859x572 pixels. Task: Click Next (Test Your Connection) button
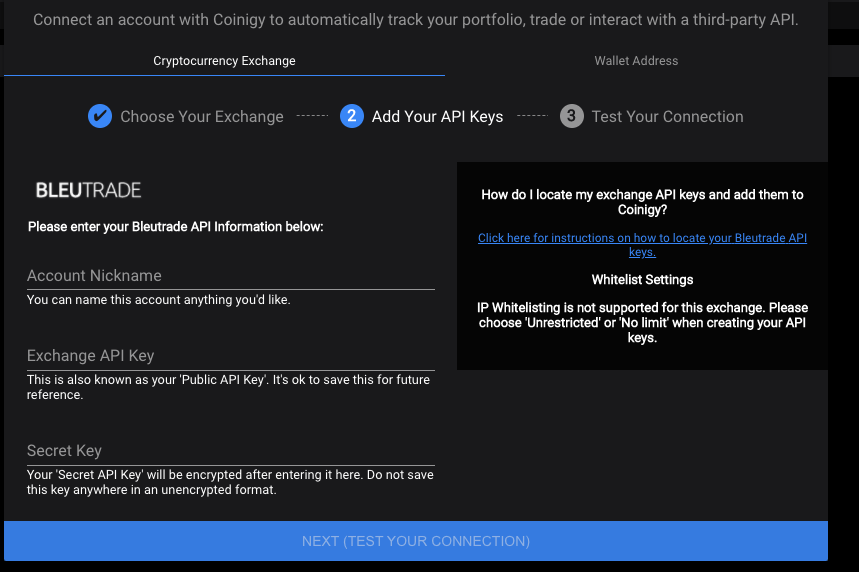[x=416, y=541]
